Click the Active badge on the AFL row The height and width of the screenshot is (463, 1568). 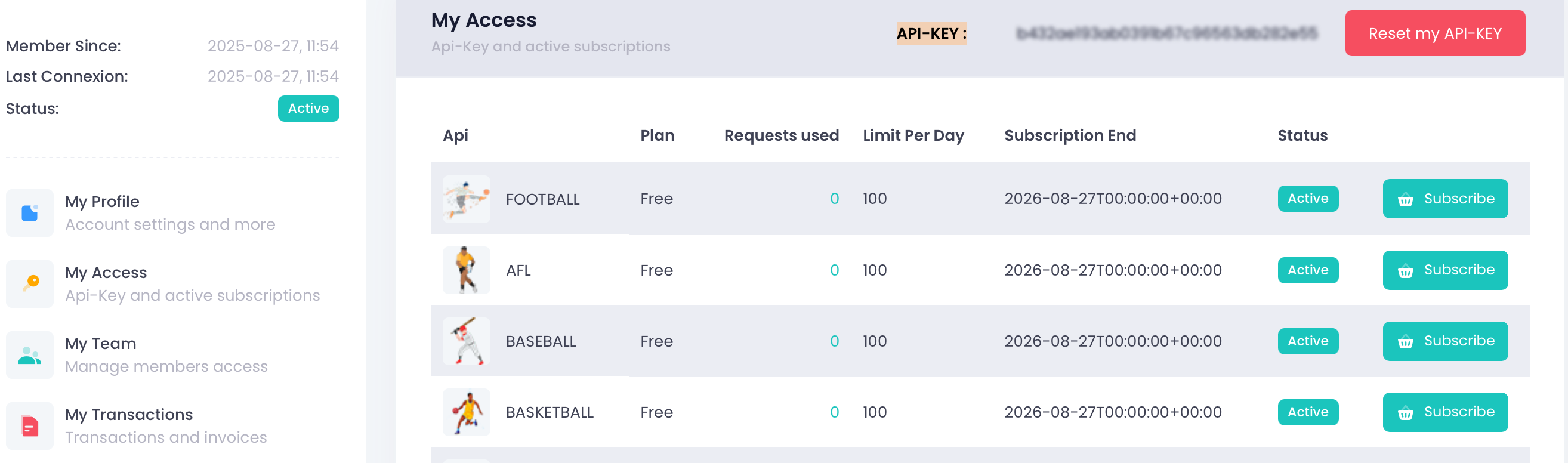click(x=1307, y=270)
